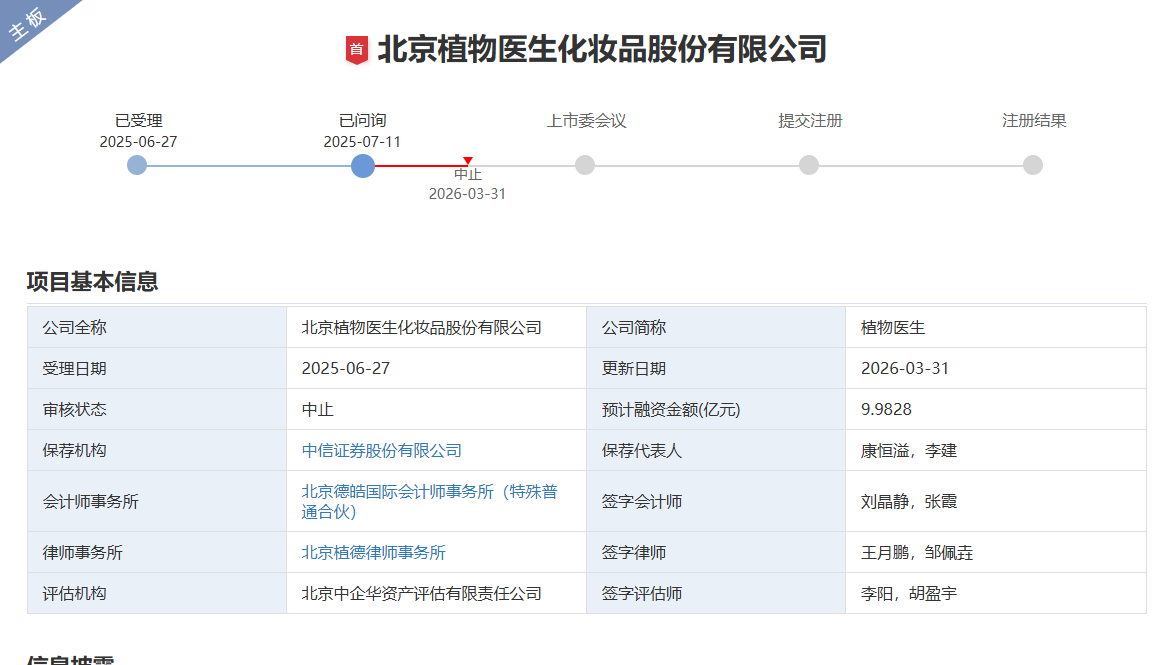Open the 北京植德律师事务所 link
Viewport: 1161px width, 665px height.
(x=373, y=552)
